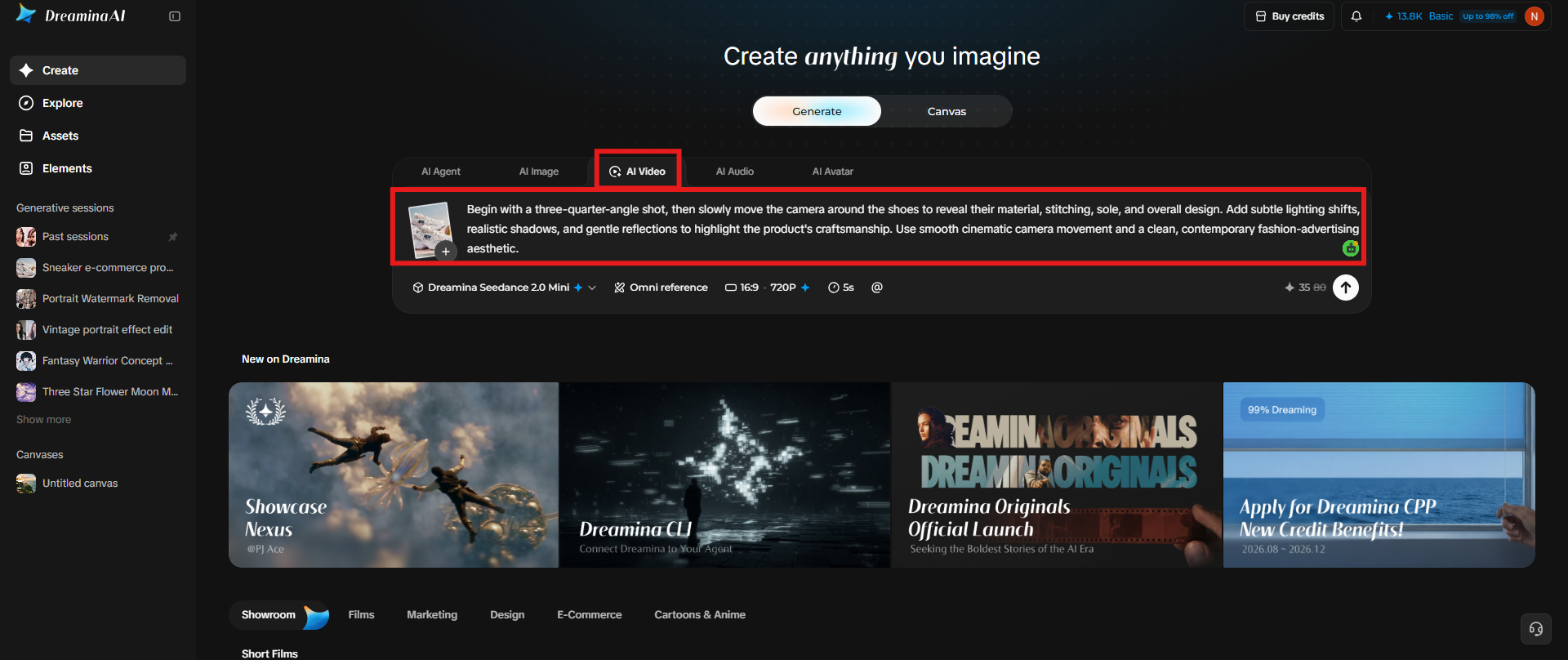Open the Showcase Nexus banner
1568x660 pixels.
tap(394, 475)
